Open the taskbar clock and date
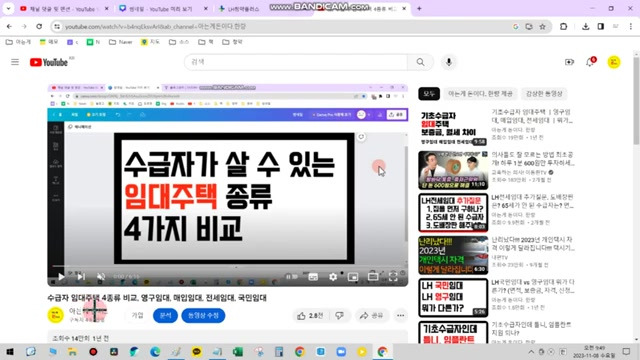Screen dimensions: 640x360 [x=594, y=351]
